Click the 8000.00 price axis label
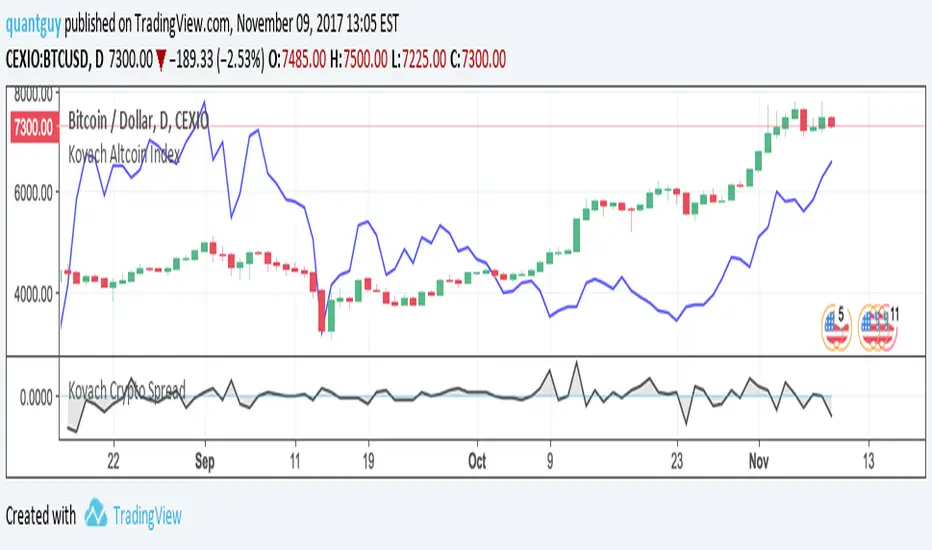The width and height of the screenshot is (932, 550). pyautogui.click(x=35, y=95)
